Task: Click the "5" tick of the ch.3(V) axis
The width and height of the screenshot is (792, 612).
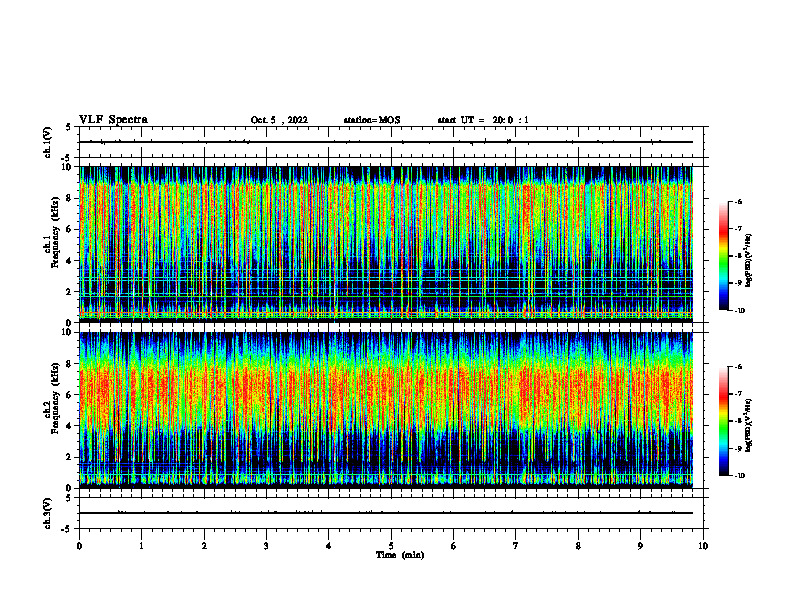Action: tap(69, 498)
